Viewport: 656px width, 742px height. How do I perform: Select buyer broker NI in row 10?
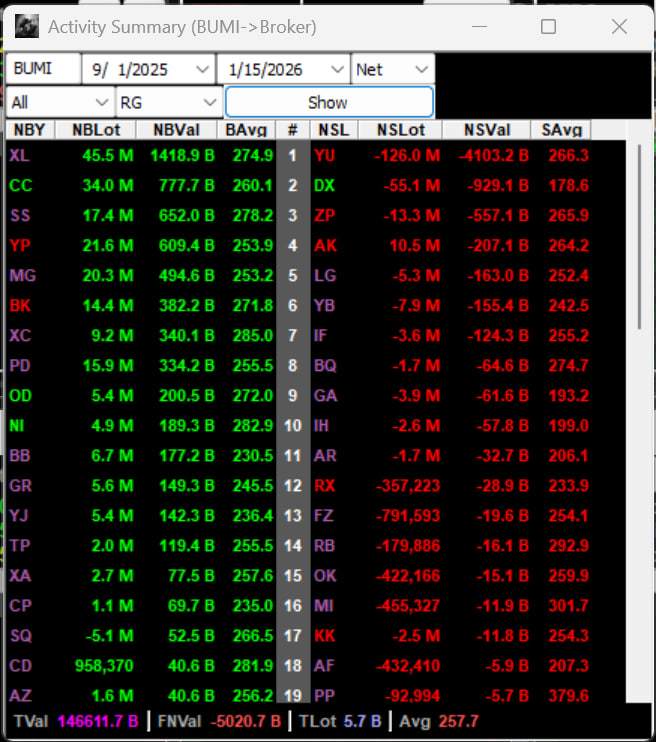click(17, 425)
